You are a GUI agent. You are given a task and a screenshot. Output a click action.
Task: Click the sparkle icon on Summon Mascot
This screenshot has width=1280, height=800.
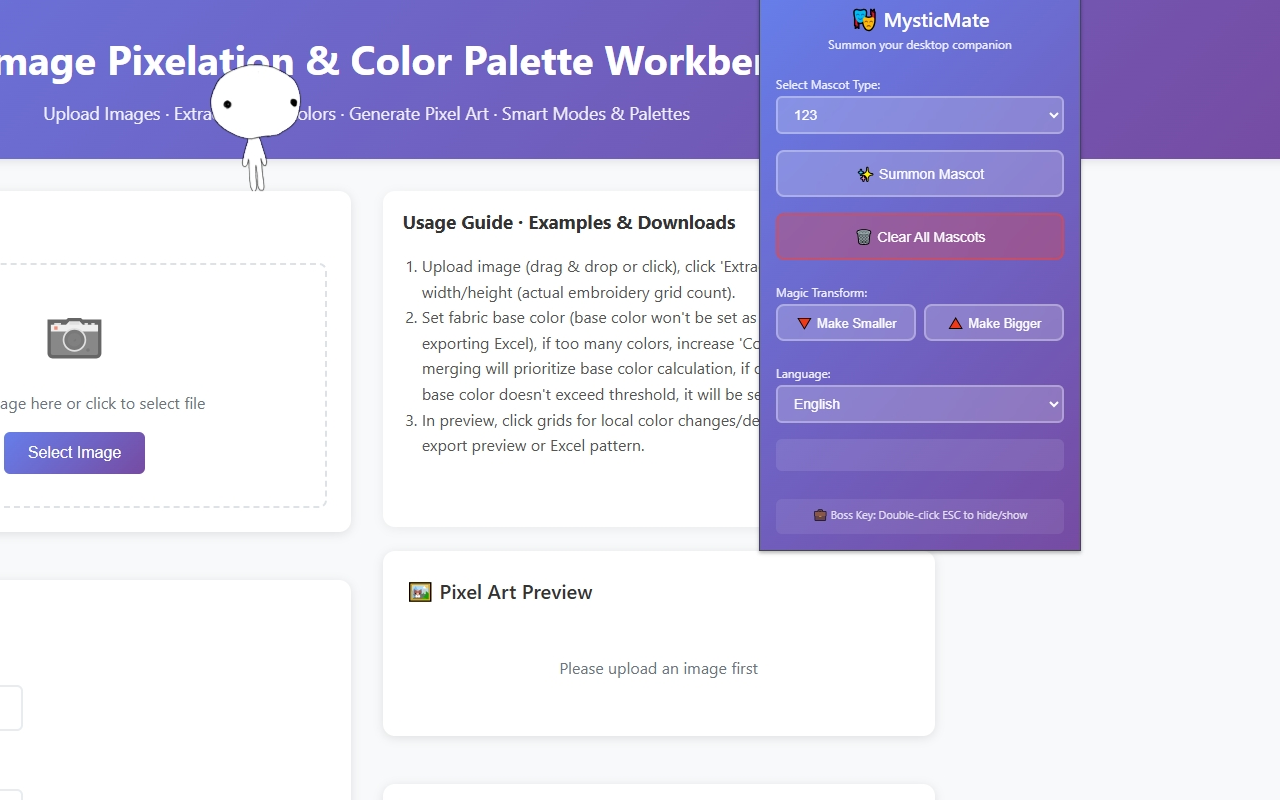click(x=866, y=174)
